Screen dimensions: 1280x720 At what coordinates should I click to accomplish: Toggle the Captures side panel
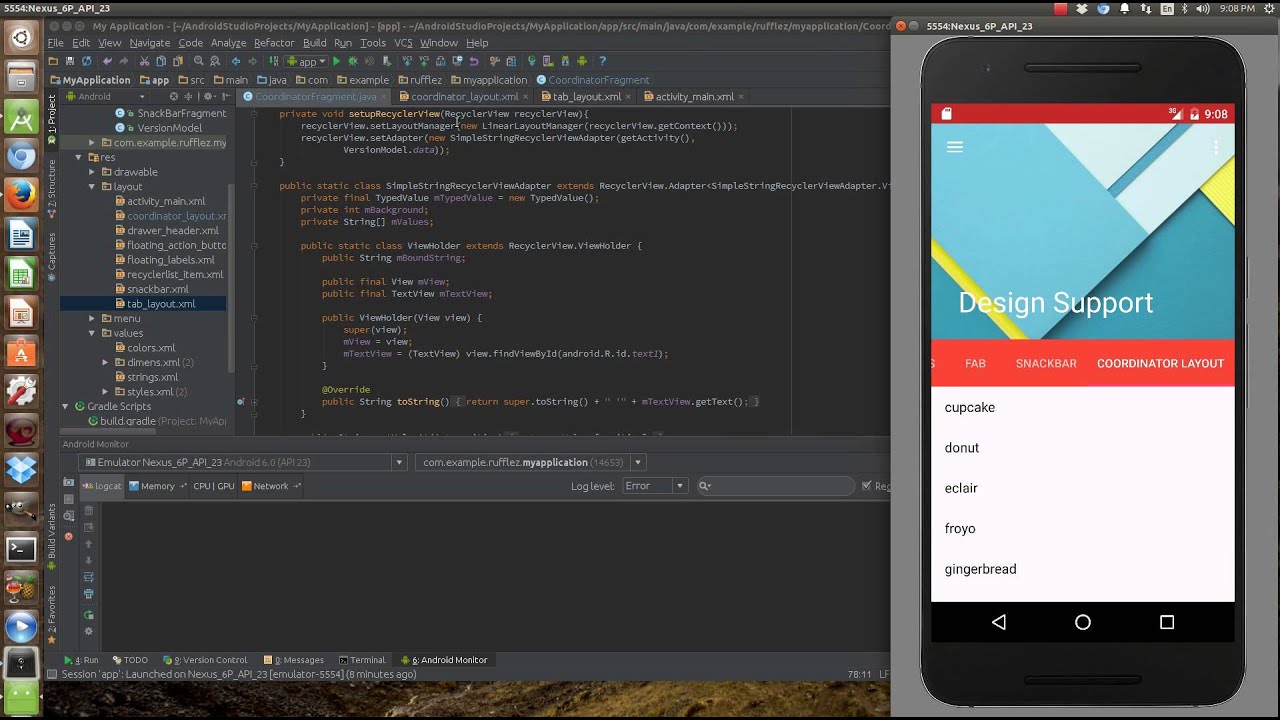(52, 255)
